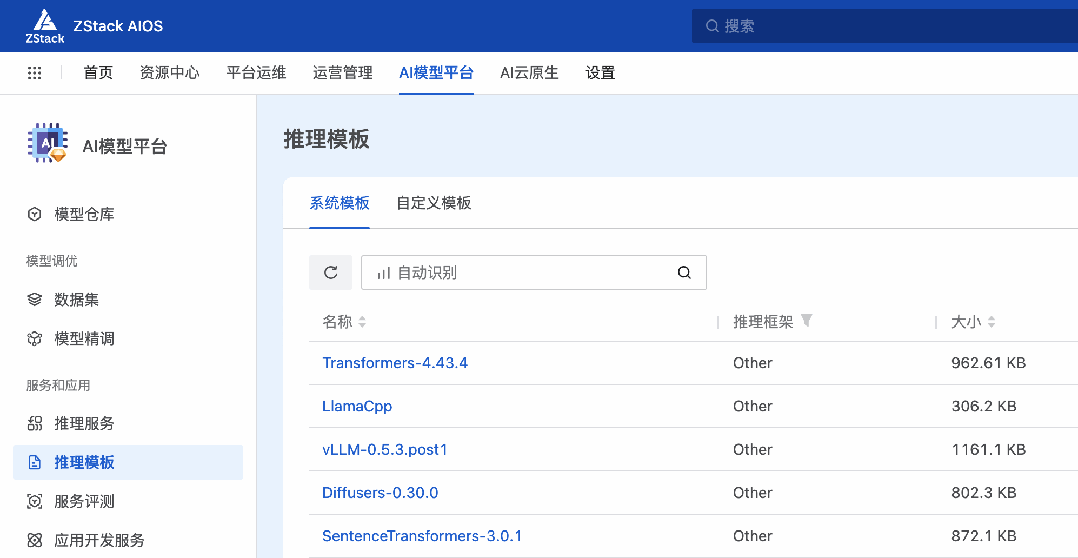Viewport: 1078px width, 558px height.
Task: Sort the table by 大小 column
Action: tap(991, 322)
